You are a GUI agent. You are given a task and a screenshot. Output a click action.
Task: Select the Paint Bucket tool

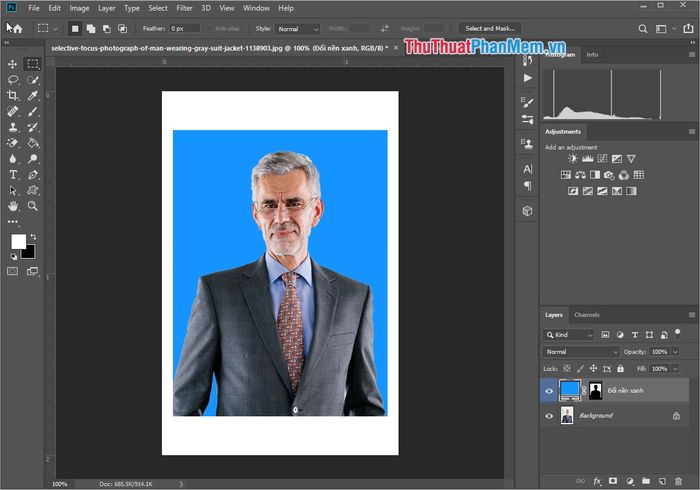(x=33, y=143)
